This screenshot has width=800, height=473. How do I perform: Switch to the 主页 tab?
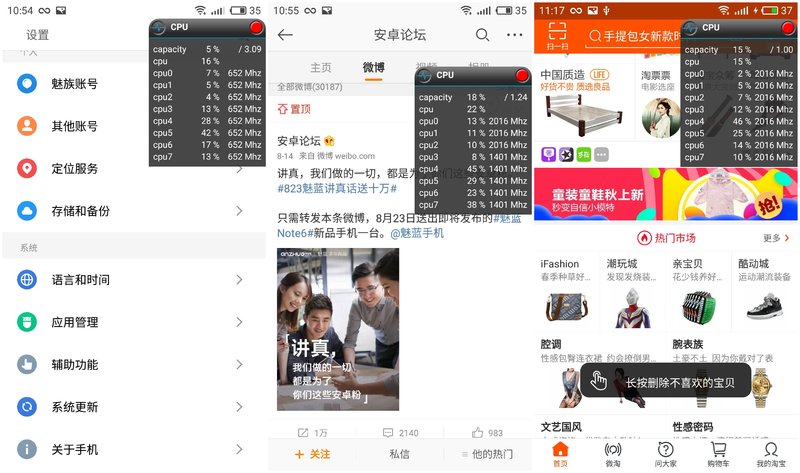tap(321, 67)
